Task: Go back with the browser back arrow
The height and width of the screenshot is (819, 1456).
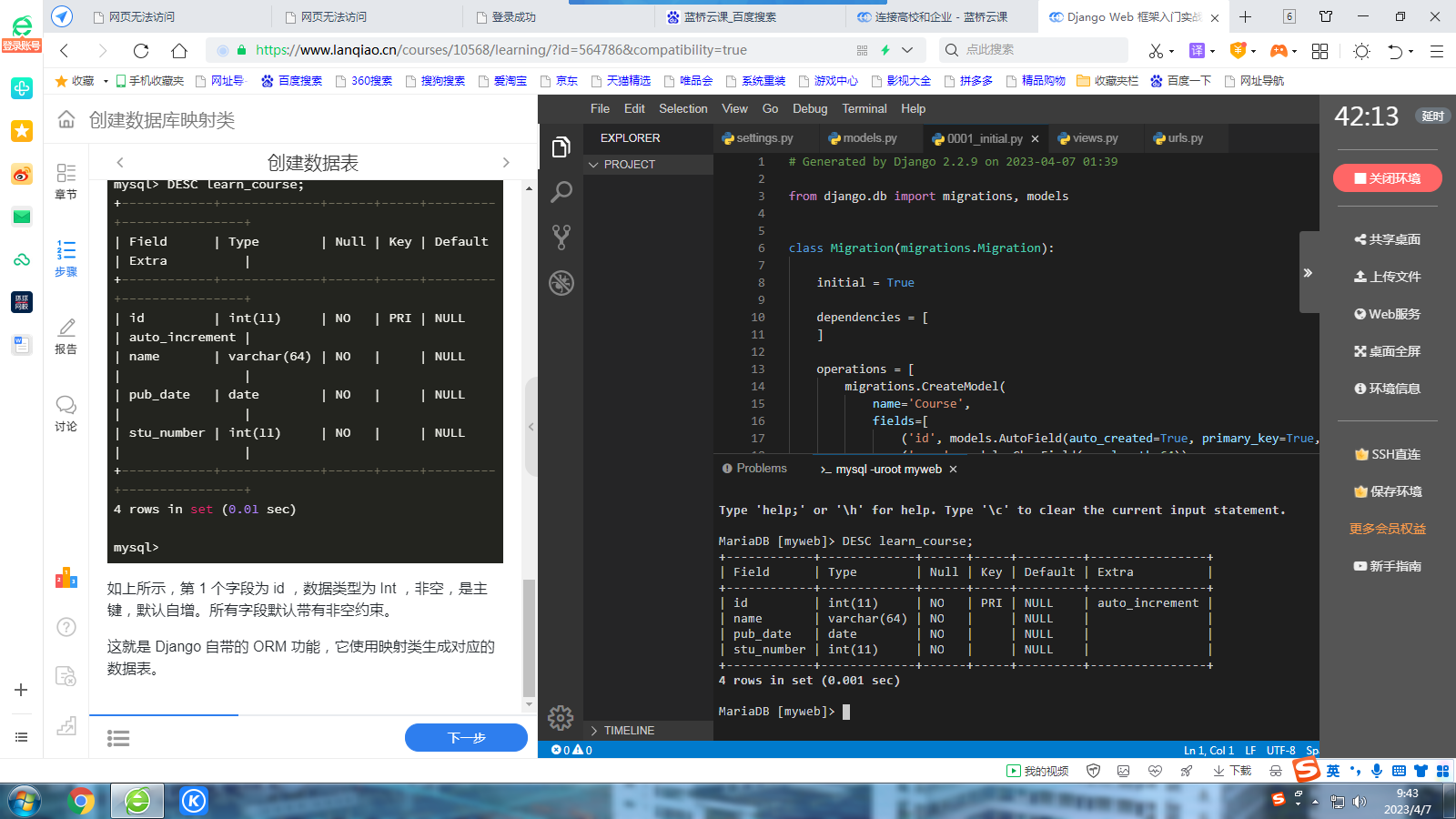Action: point(65,51)
